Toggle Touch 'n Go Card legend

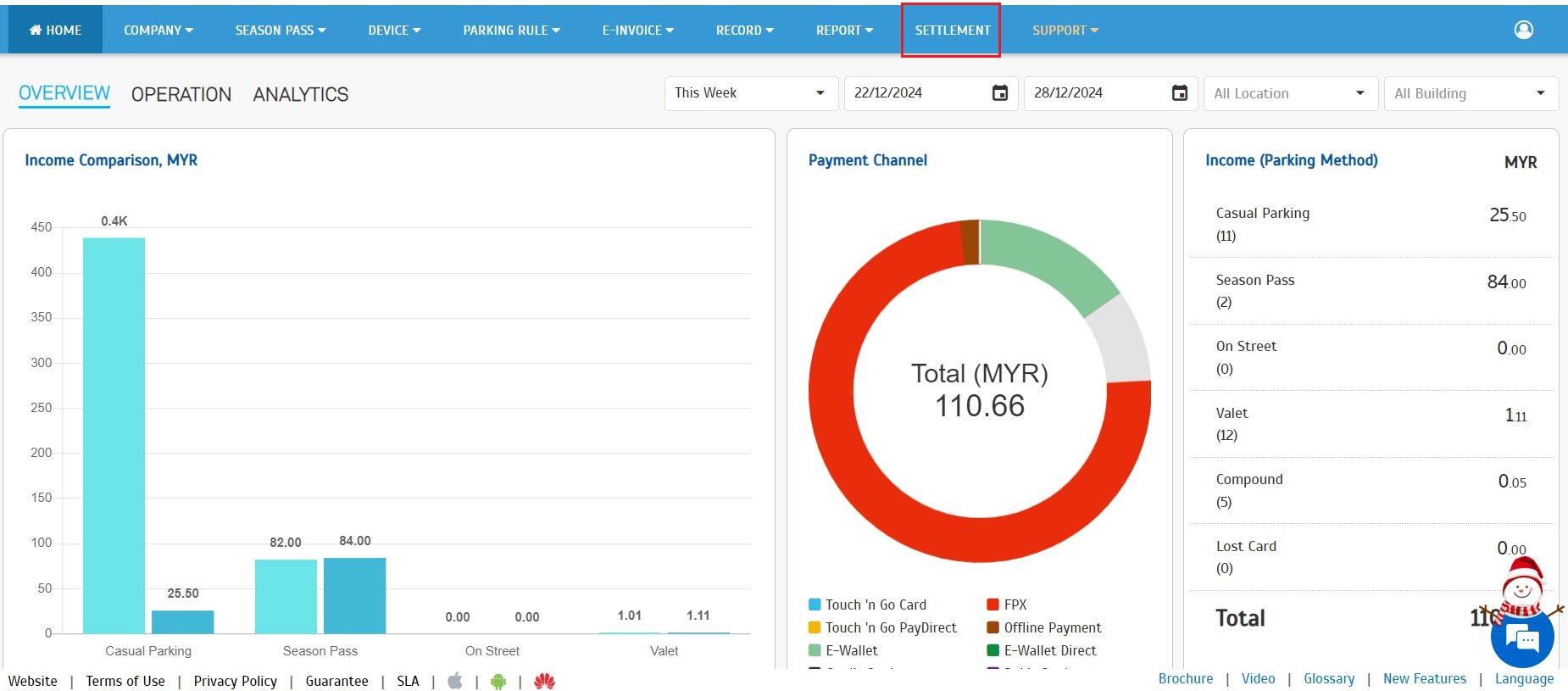coord(875,605)
